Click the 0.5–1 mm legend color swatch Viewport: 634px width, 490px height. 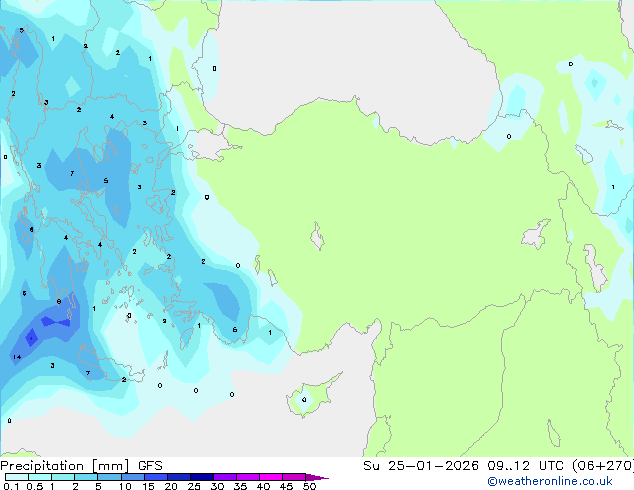[40, 477]
